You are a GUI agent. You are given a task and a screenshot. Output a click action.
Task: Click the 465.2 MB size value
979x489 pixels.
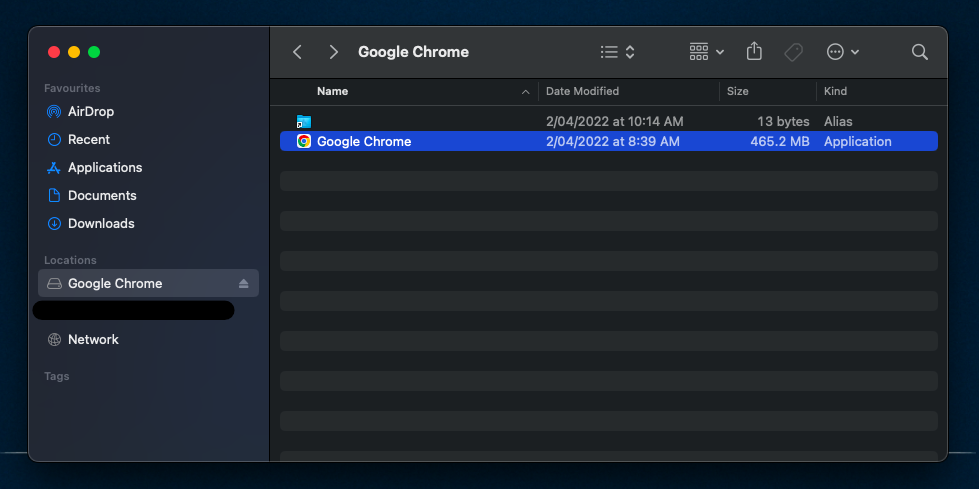pyautogui.click(x=780, y=142)
